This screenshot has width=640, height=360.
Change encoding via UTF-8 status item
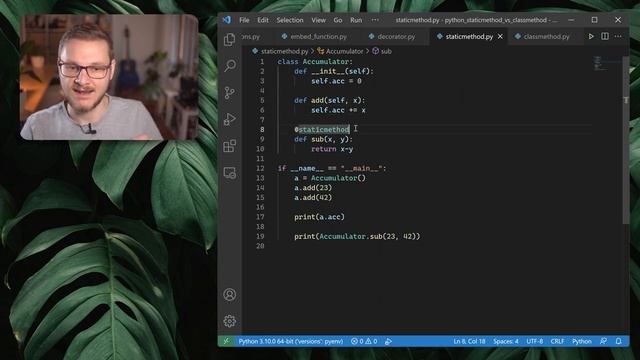535,341
